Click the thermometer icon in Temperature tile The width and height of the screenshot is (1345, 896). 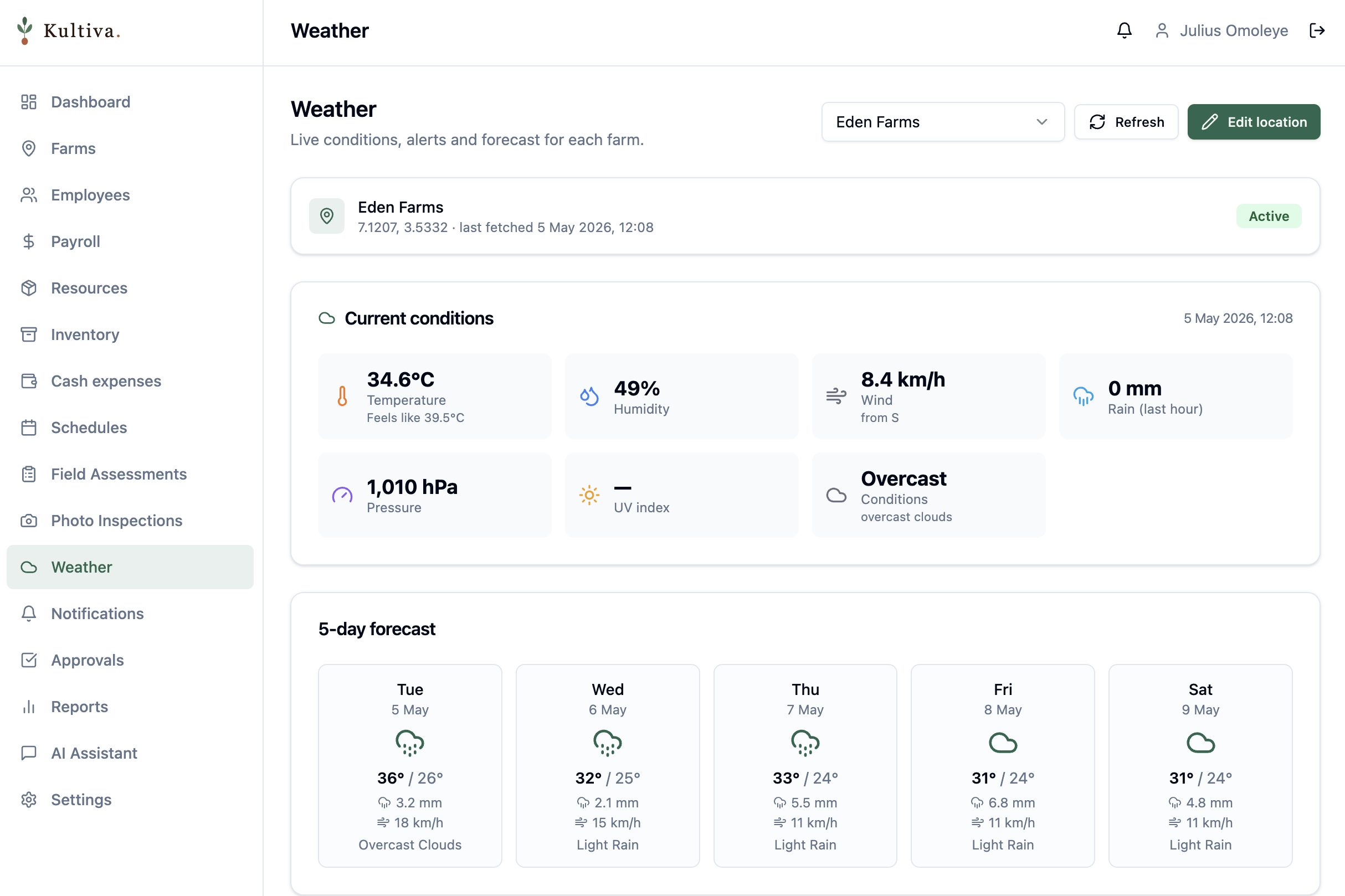pyautogui.click(x=342, y=396)
